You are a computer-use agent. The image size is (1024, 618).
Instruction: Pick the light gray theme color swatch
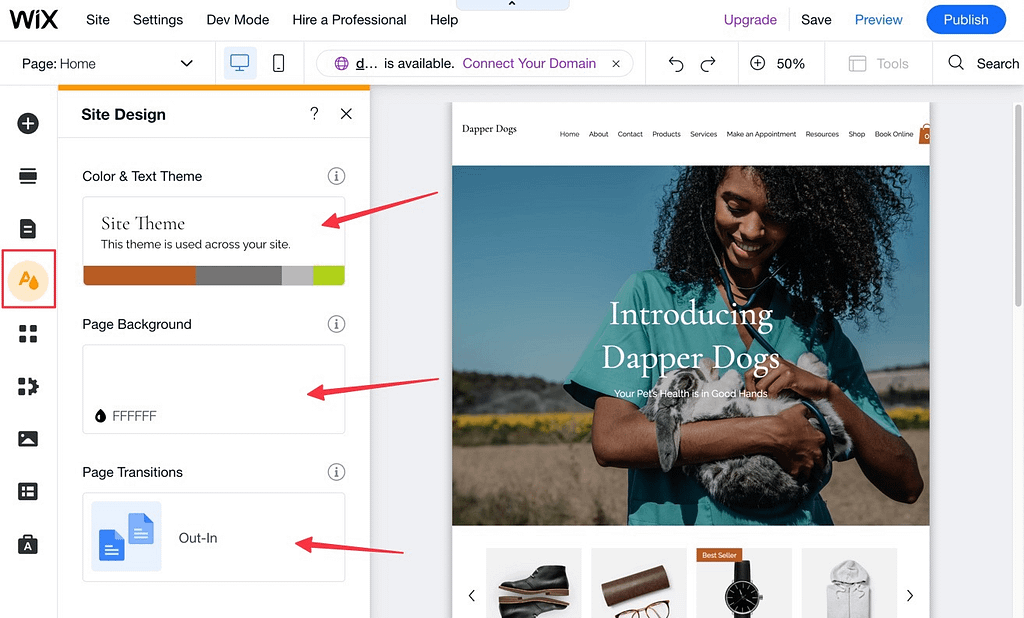coord(298,276)
